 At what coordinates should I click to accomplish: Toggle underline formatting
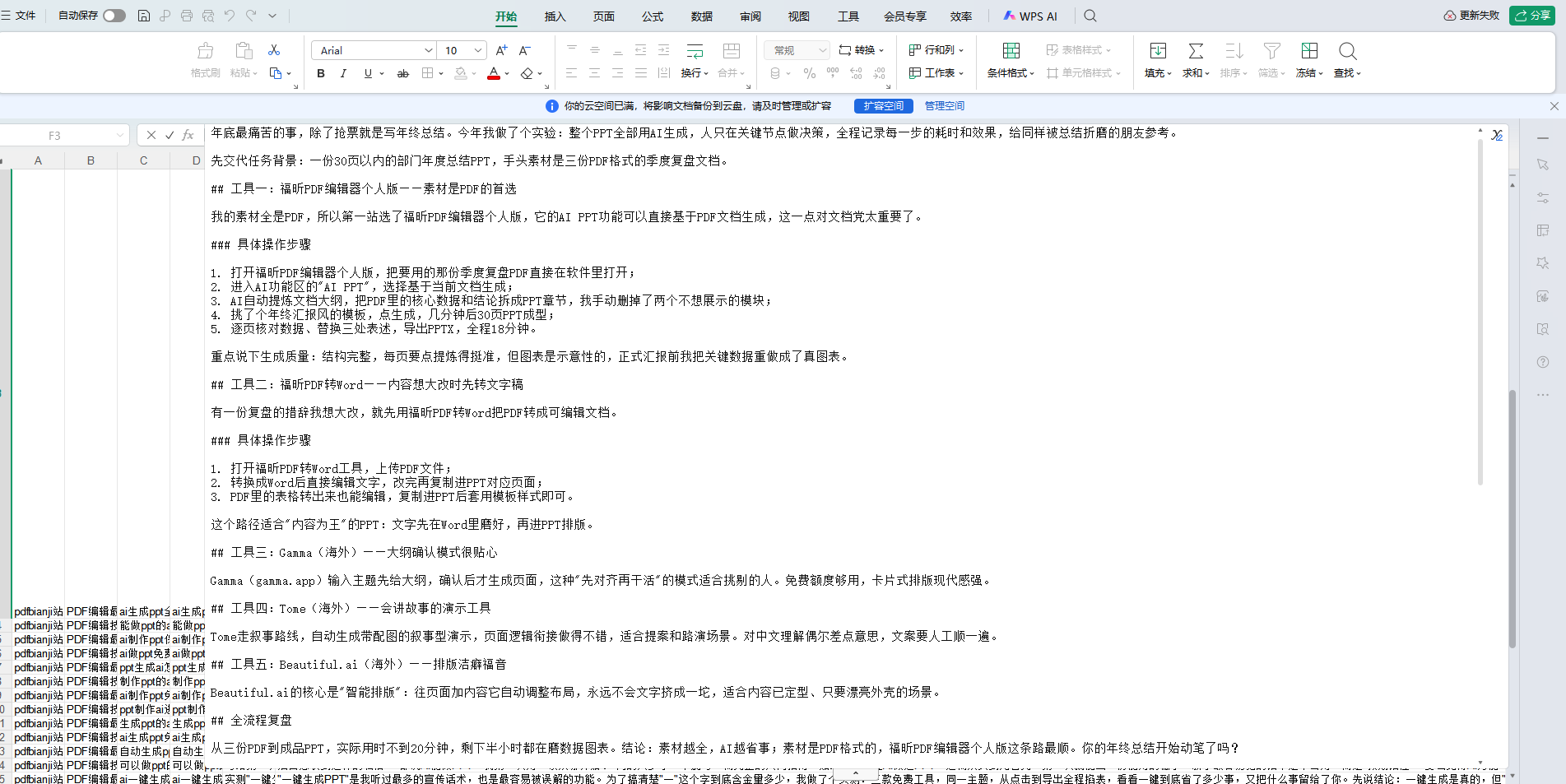(368, 73)
